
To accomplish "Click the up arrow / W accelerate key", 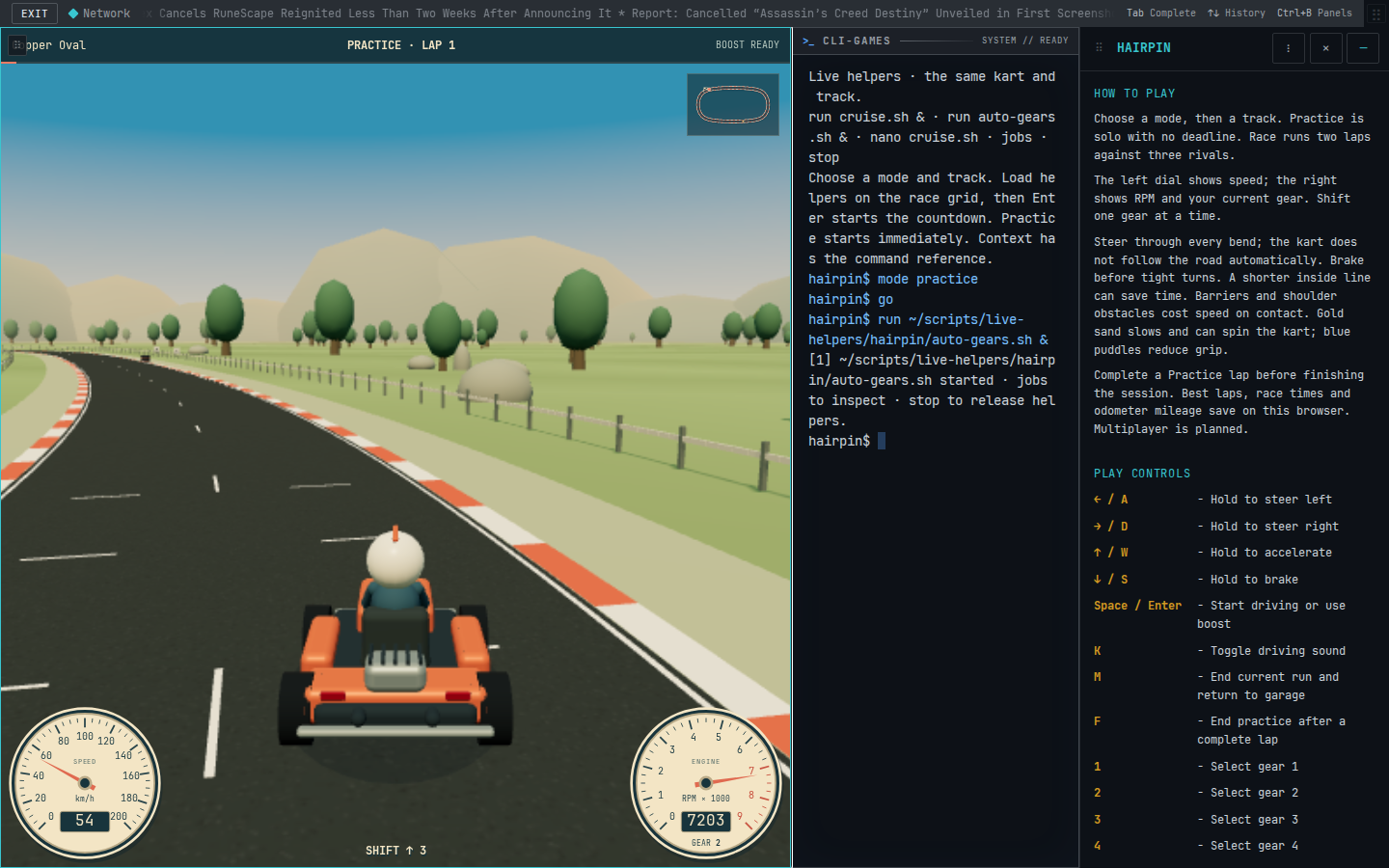I will 1110,553.
